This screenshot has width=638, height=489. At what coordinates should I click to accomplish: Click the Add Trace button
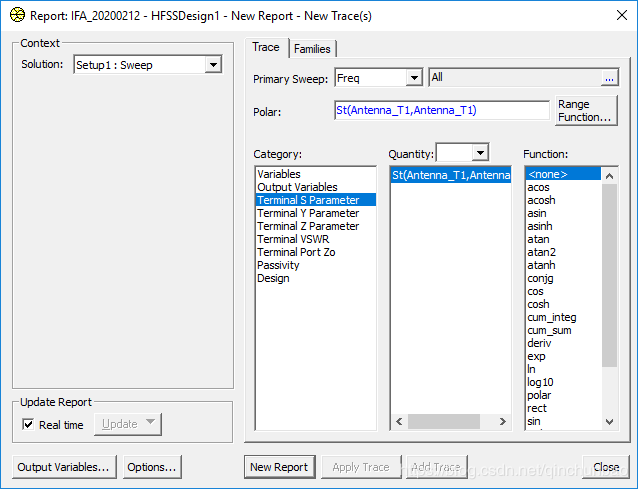click(x=436, y=467)
